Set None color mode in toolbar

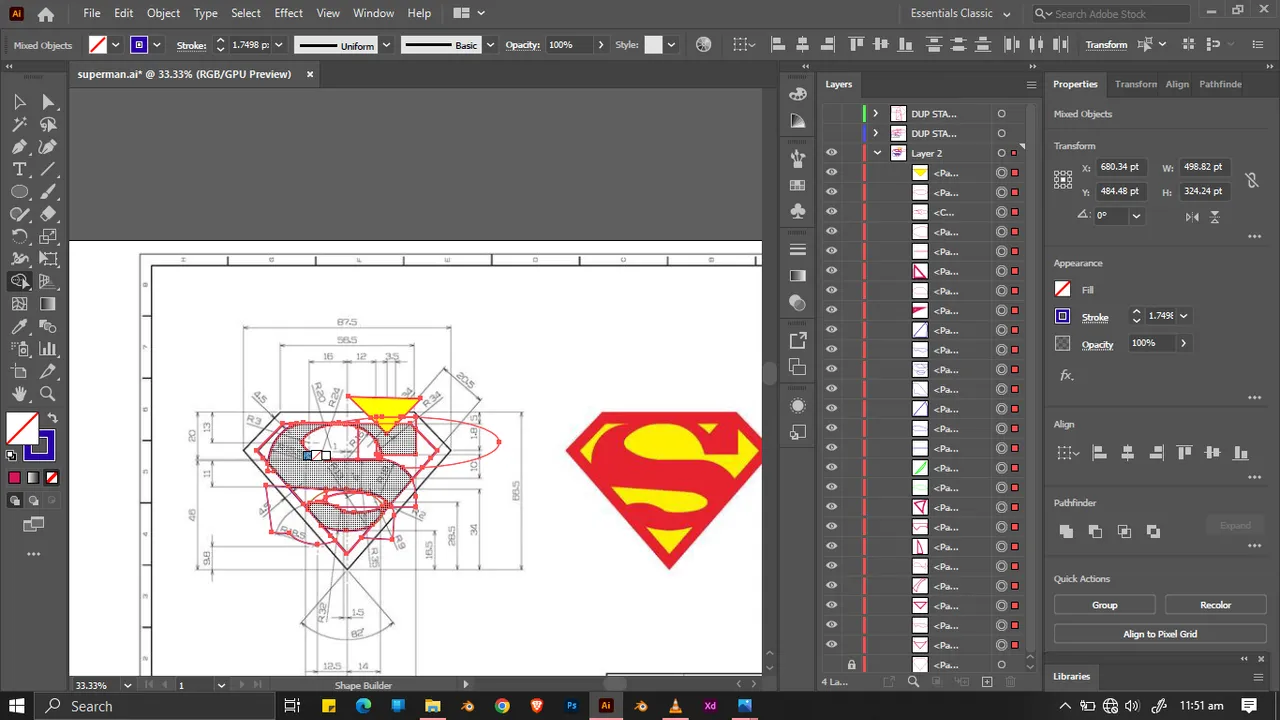click(x=52, y=478)
